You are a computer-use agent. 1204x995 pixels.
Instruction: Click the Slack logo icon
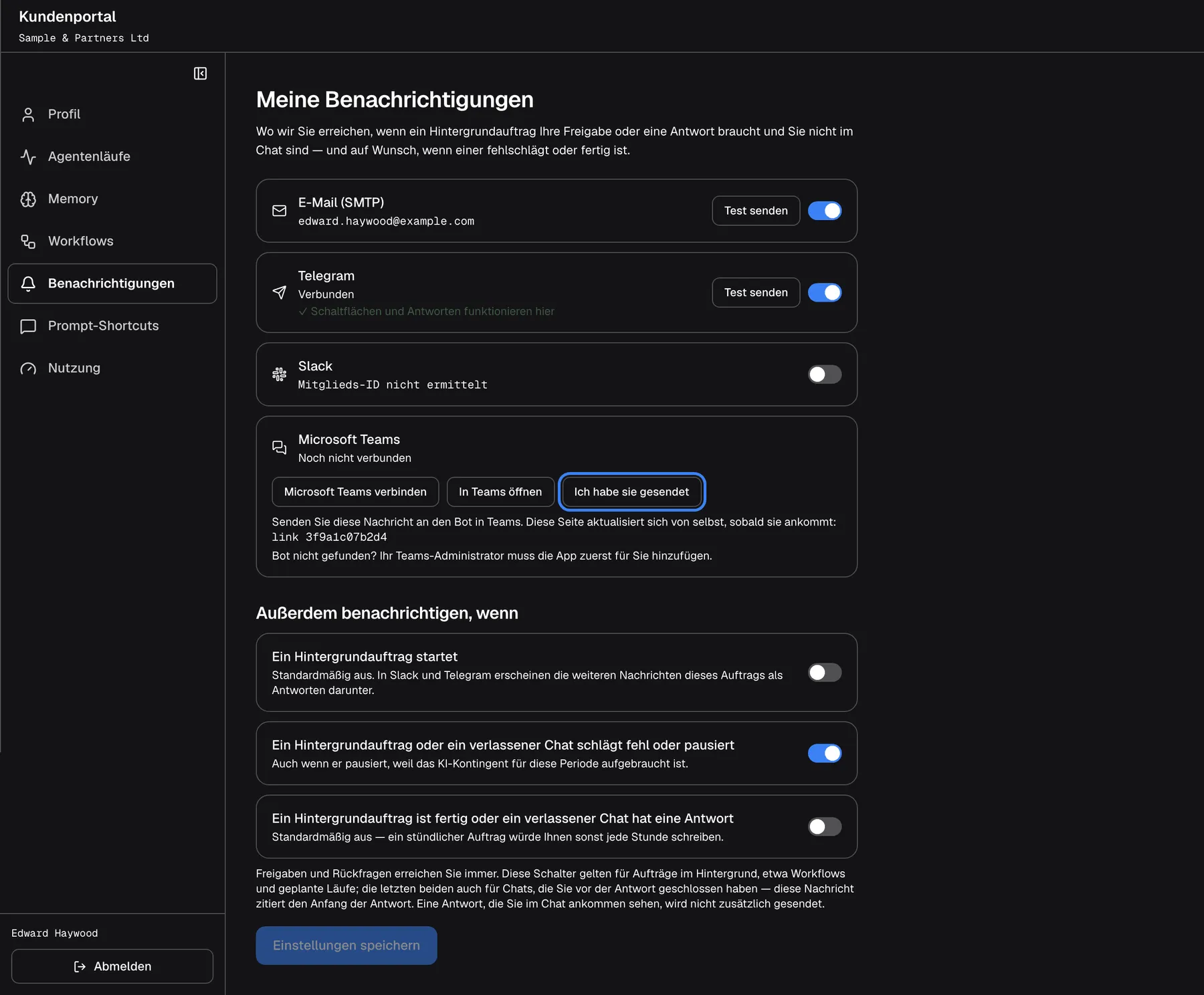(280, 374)
